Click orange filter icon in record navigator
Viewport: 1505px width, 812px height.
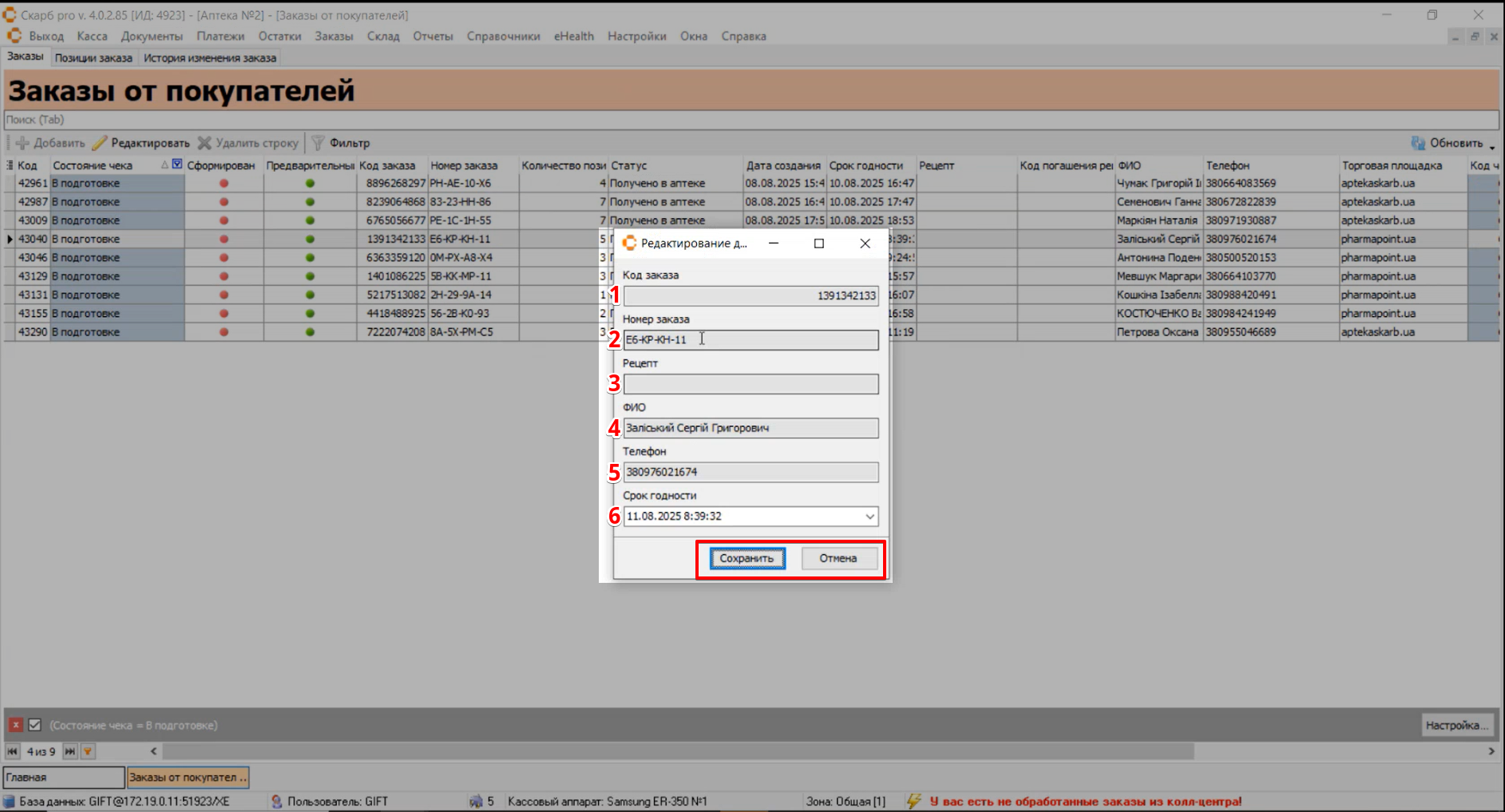coord(88,751)
